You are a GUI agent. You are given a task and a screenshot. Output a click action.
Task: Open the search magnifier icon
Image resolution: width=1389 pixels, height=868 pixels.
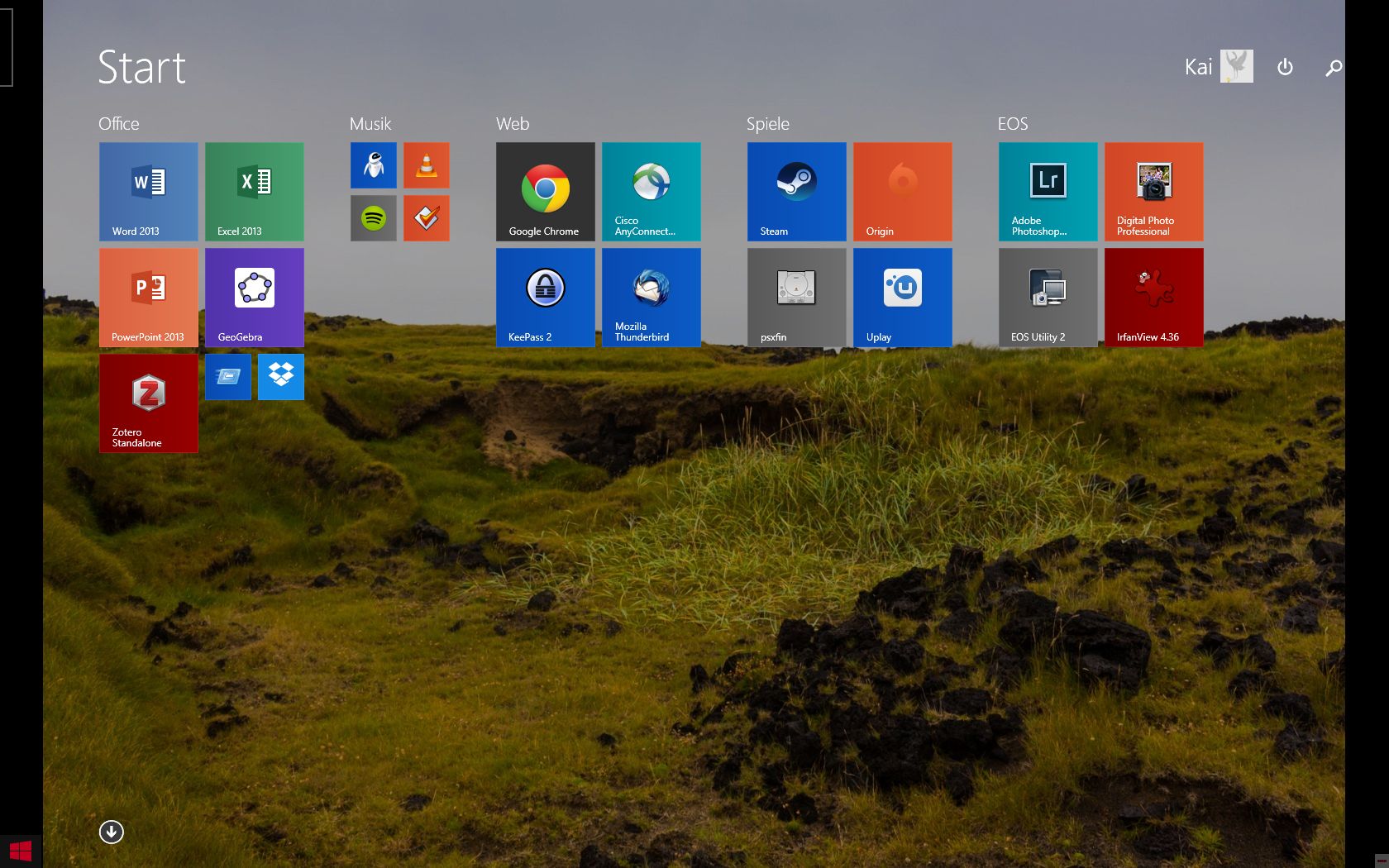point(1333,68)
